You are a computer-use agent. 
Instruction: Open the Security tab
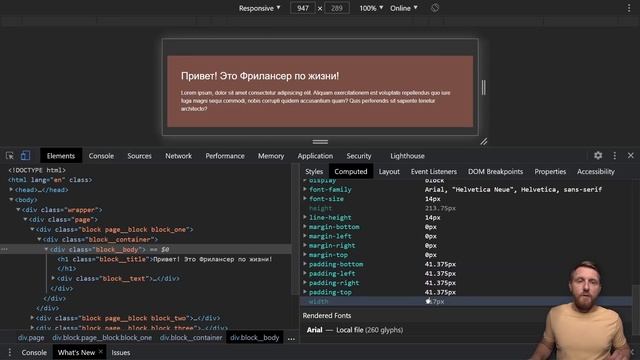click(x=359, y=156)
